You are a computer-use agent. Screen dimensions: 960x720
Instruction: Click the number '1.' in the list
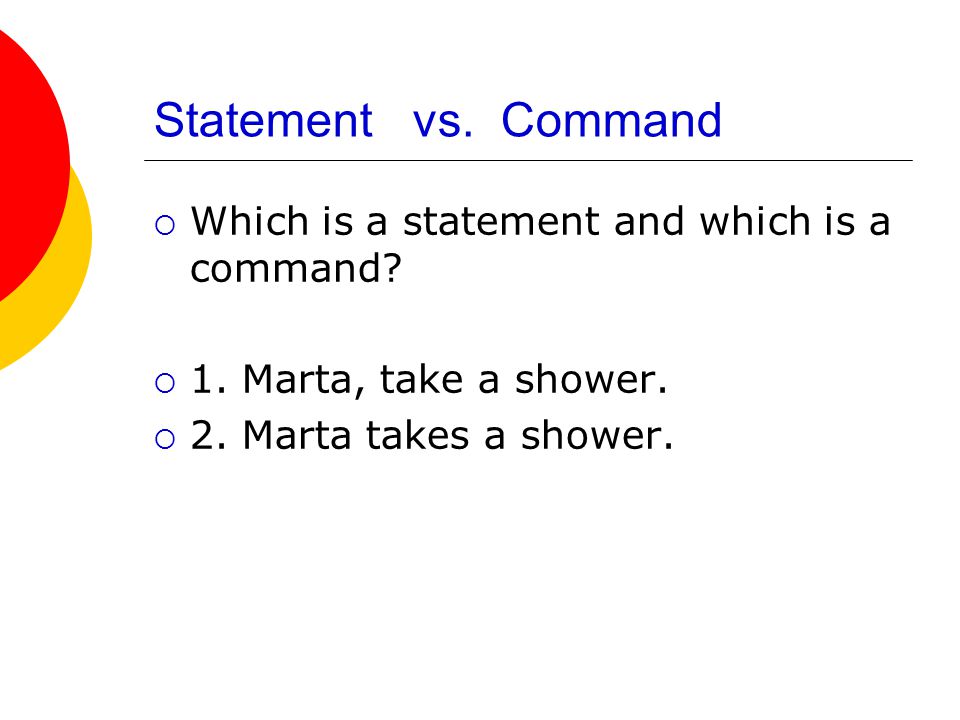pos(209,380)
